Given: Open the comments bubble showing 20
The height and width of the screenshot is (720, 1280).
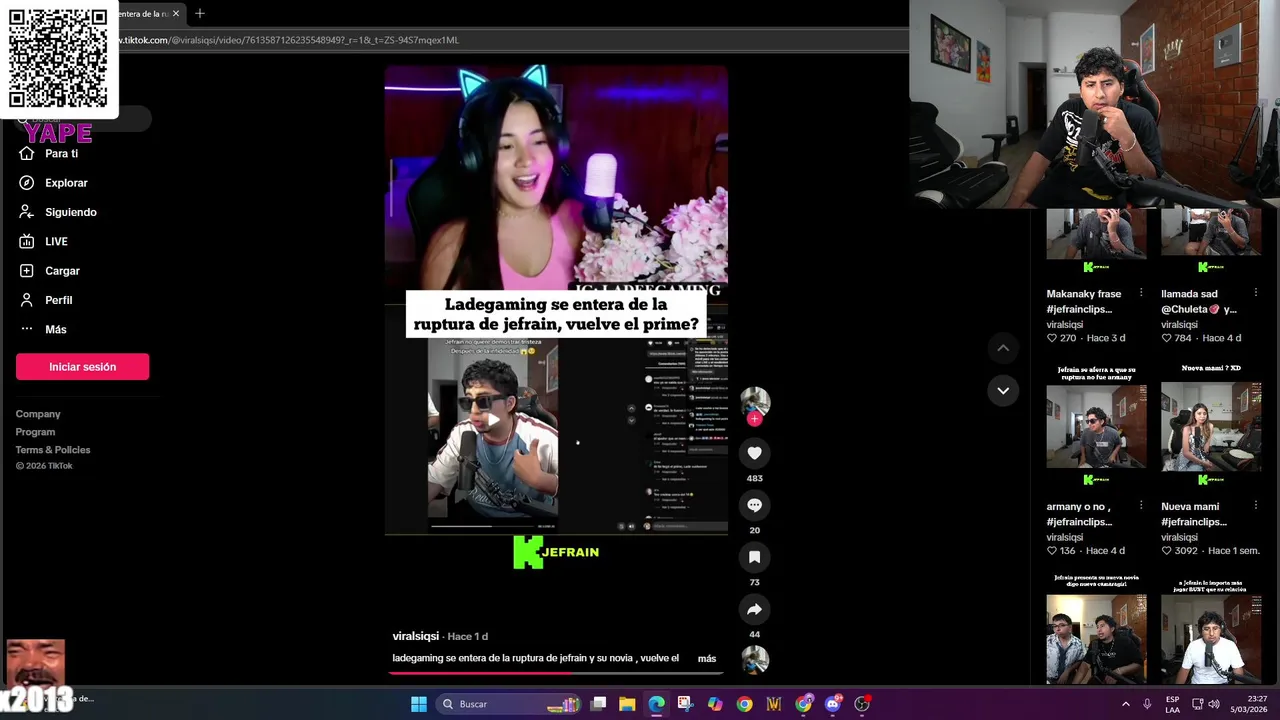Looking at the screenshot, I should tap(754, 505).
